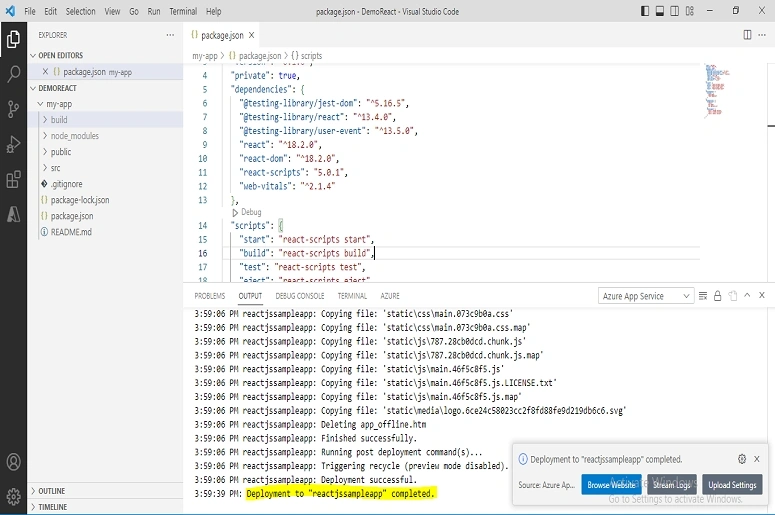Expand the Timeline section

pyautogui.click(x=105, y=507)
